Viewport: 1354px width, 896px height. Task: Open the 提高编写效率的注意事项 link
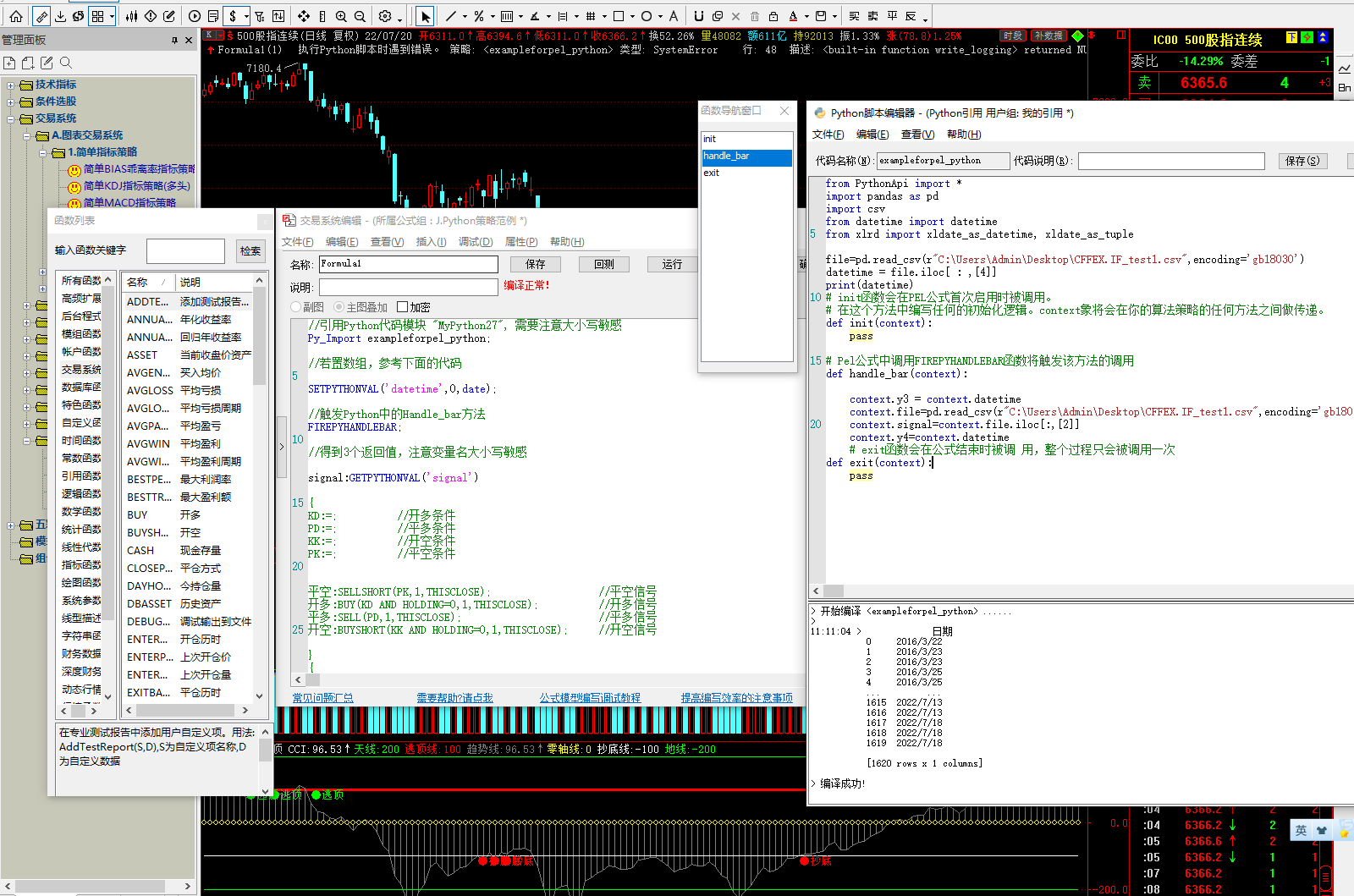(737, 698)
